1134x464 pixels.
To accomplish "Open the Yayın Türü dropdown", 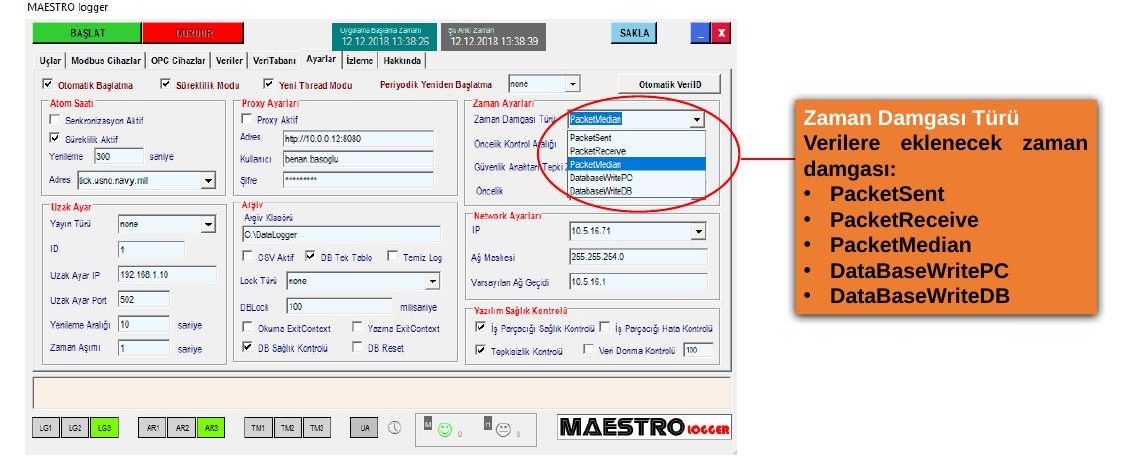I will tap(208, 224).
